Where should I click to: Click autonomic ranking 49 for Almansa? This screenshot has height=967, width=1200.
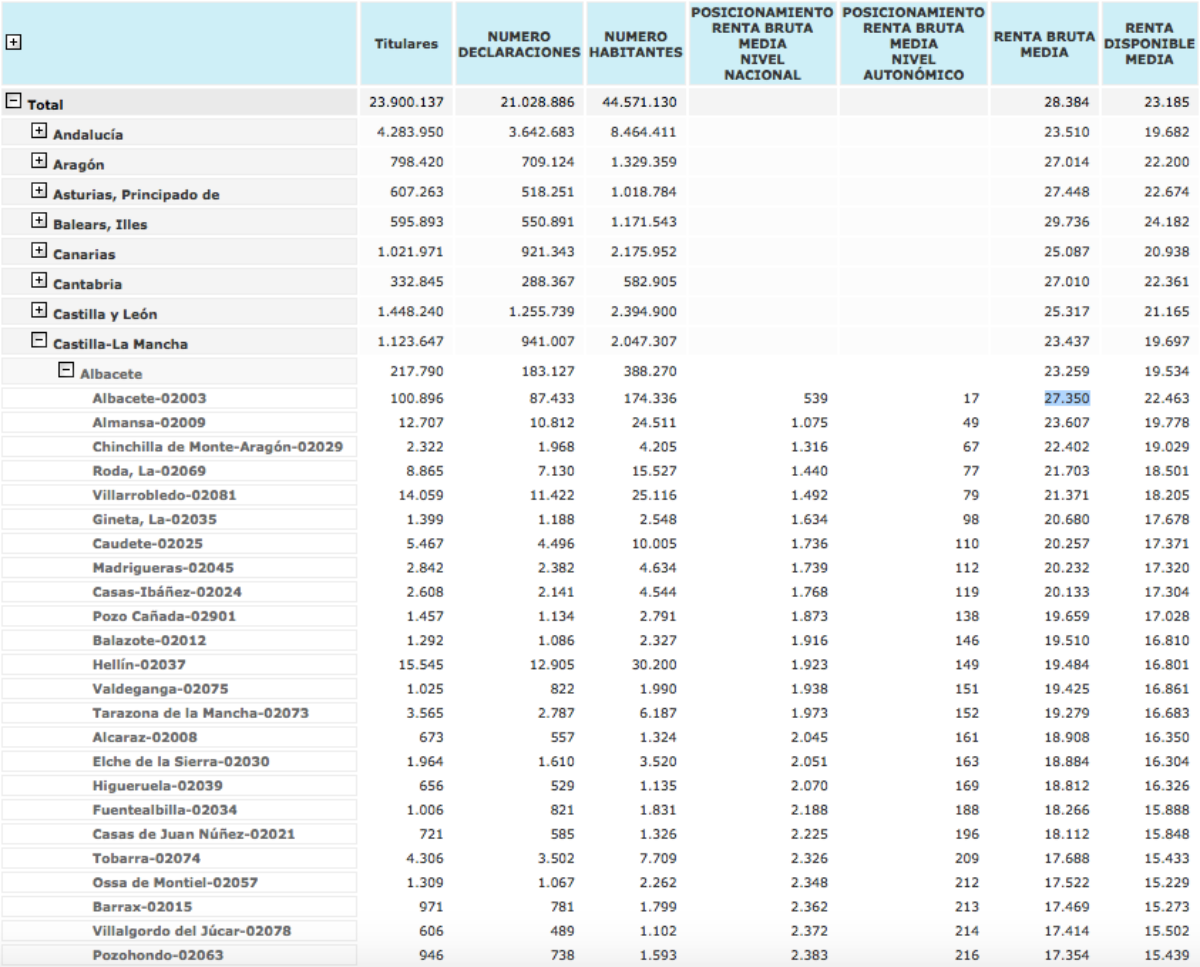[970, 422]
